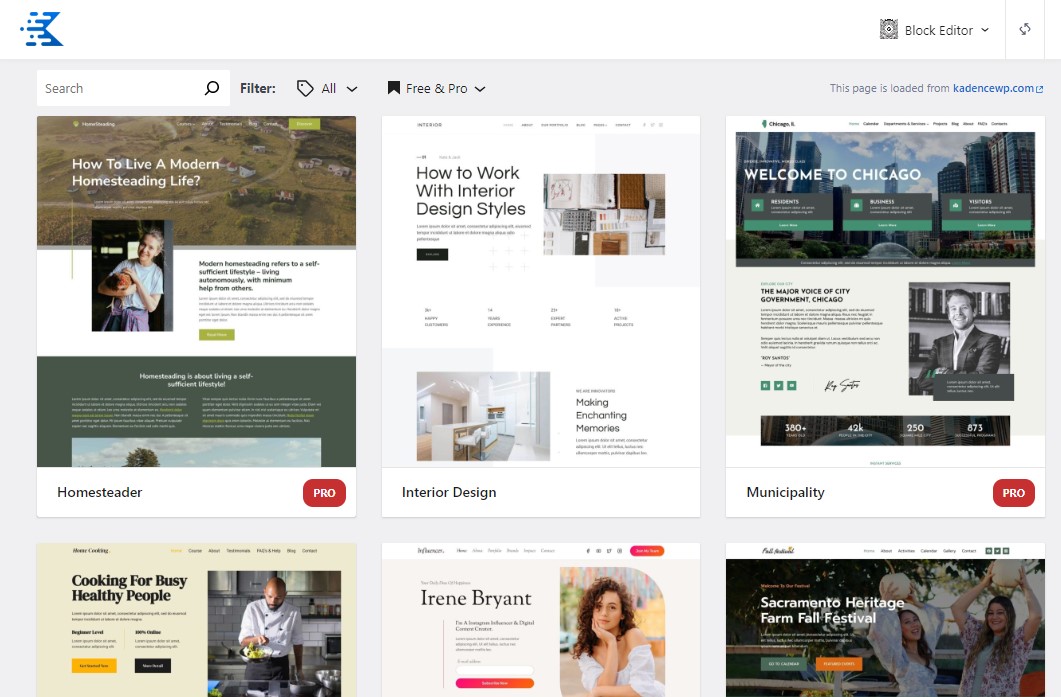This screenshot has height=697, width=1061.
Task: Select the Municipality template thumbnail
Action: (x=885, y=292)
